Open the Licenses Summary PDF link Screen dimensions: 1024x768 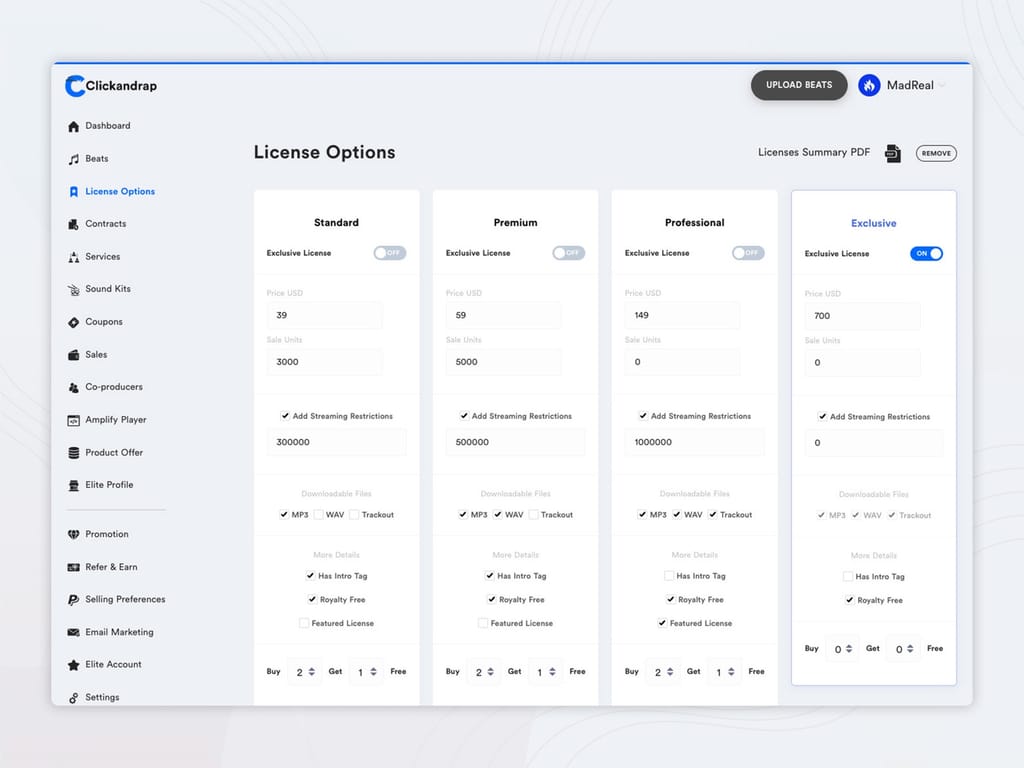pos(814,152)
